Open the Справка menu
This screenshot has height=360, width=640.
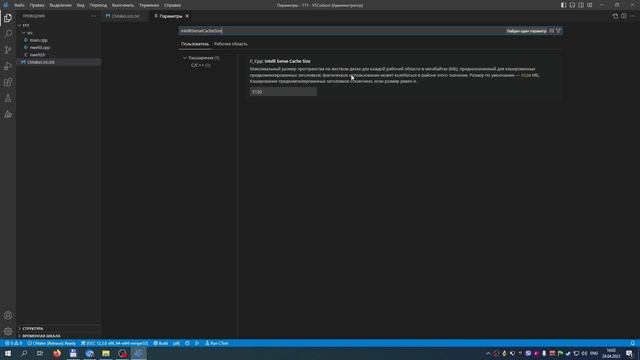pyautogui.click(x=173, y=5)
